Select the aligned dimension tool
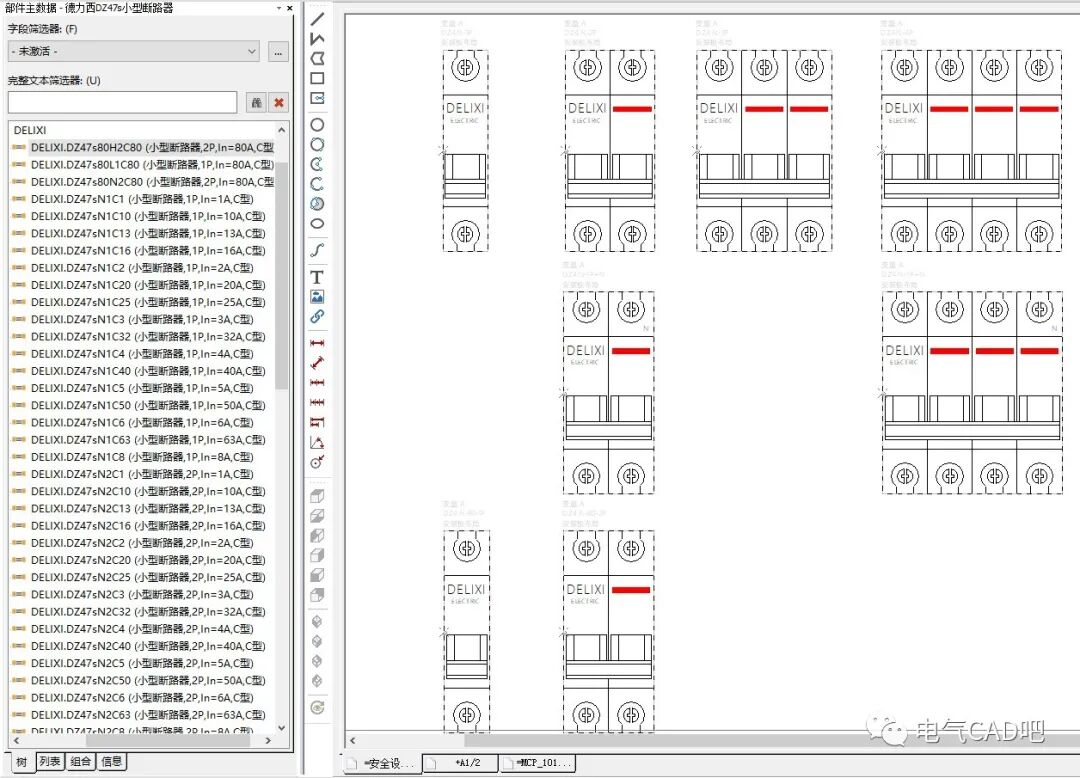This screenshot has width=1080, height=778. pos(317,363)
